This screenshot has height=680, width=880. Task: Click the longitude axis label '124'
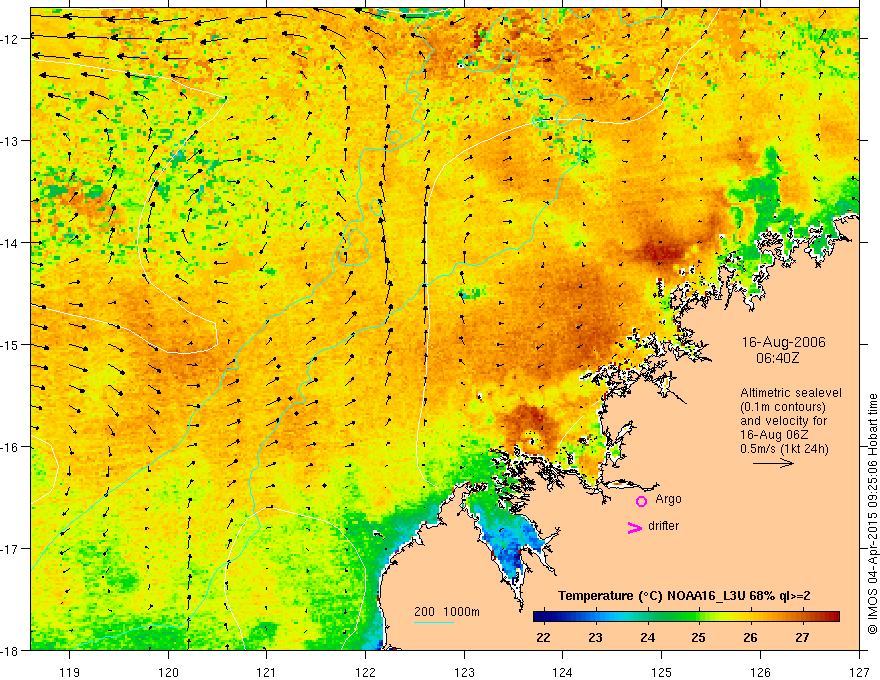[563, 672]
